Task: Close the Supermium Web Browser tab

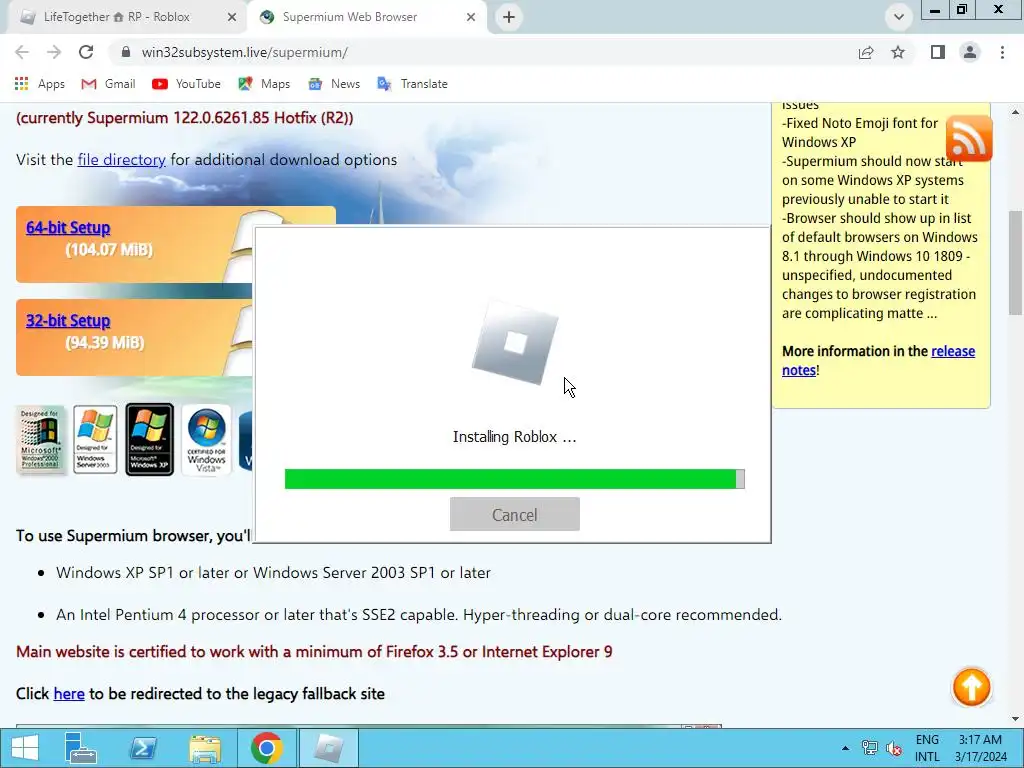Action: point(471,17)
